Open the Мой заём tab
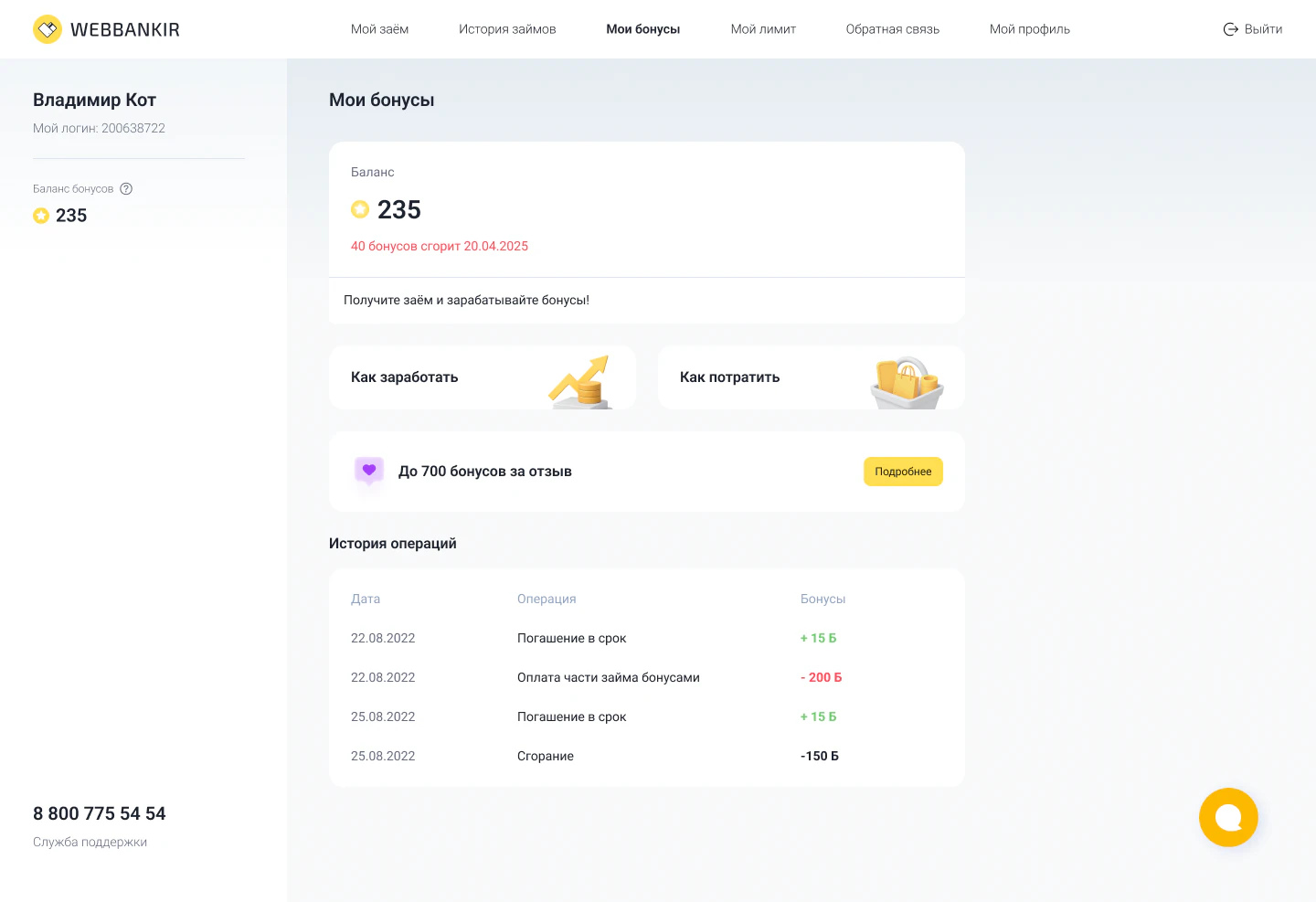The image size is (1316, 902). tap(379, 29)
